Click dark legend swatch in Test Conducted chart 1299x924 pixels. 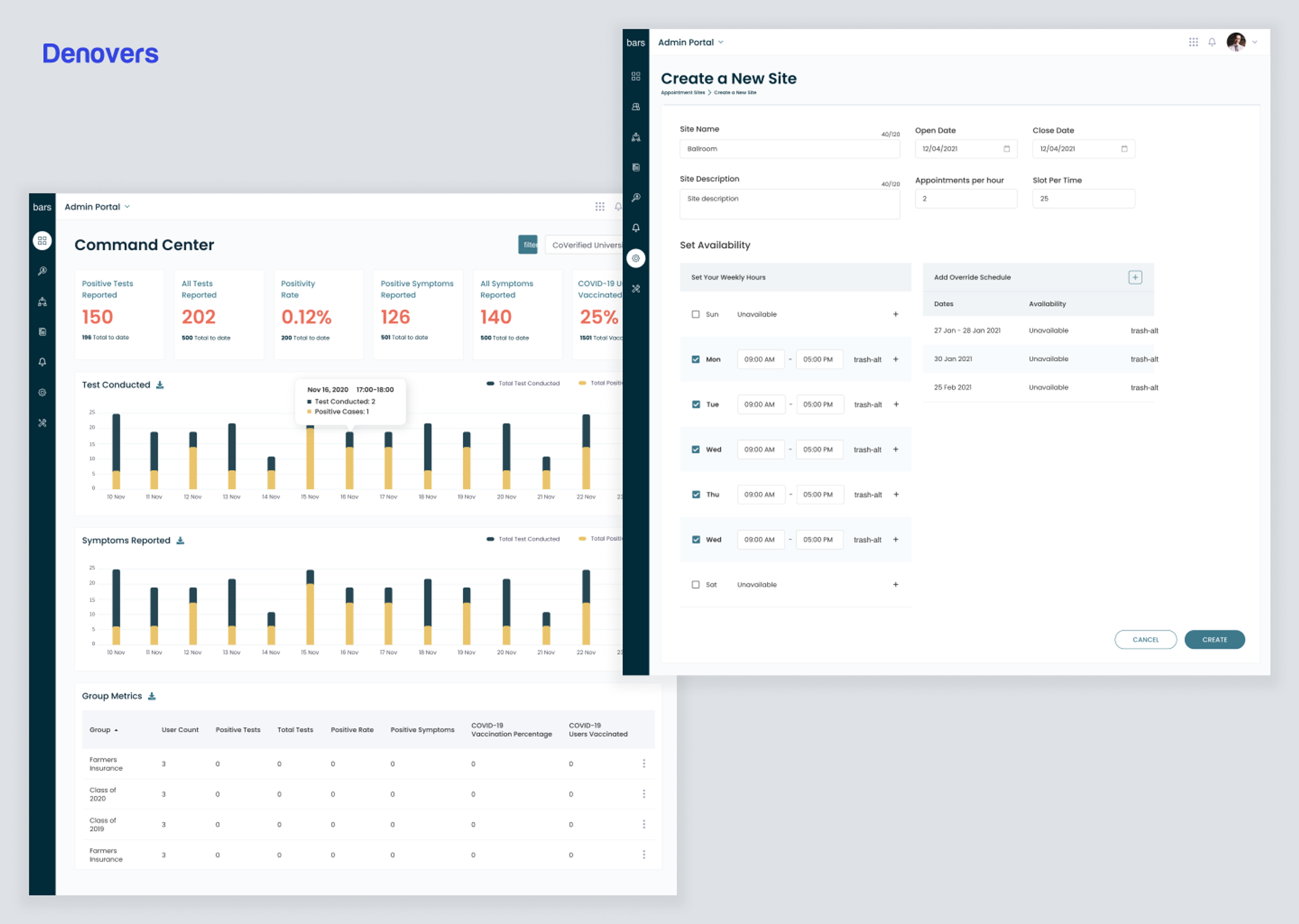490,383
